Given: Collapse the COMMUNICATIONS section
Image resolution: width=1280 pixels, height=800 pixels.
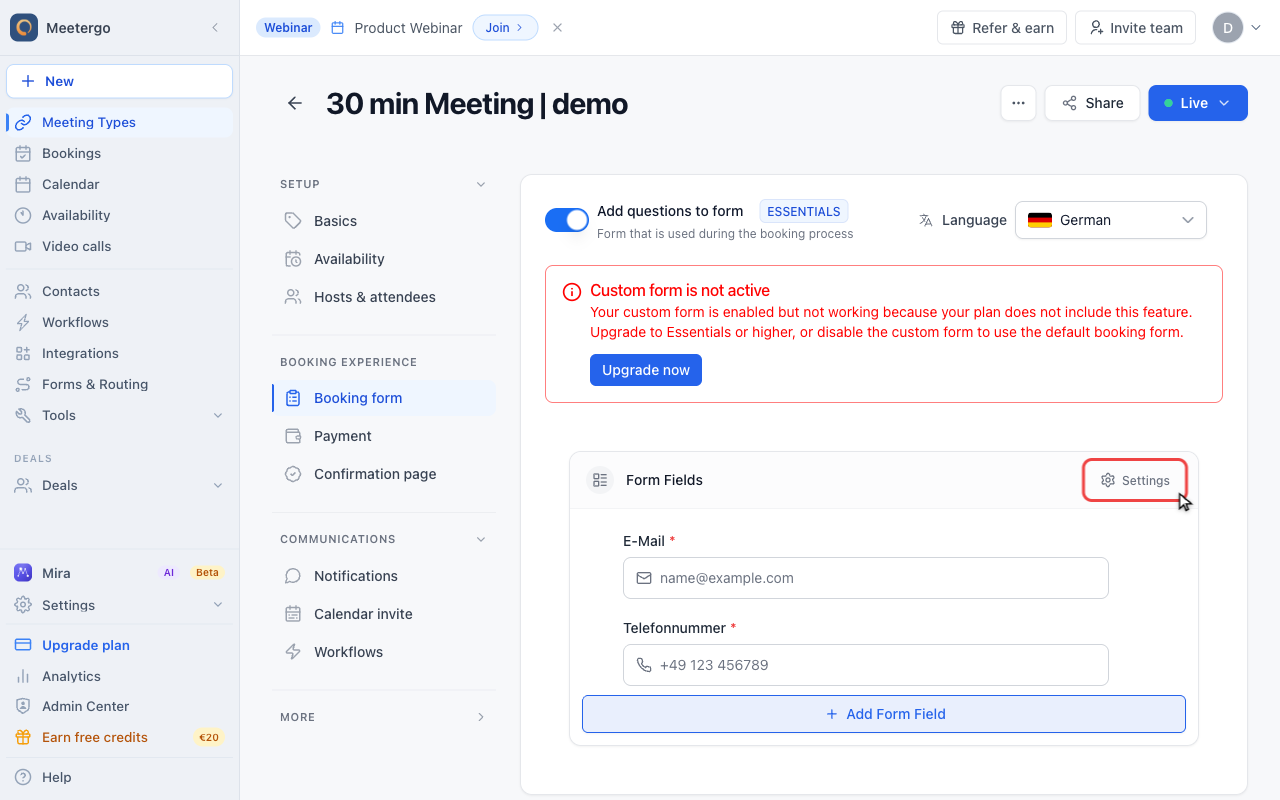Looking at the screenshot, I should coord(481,539).
